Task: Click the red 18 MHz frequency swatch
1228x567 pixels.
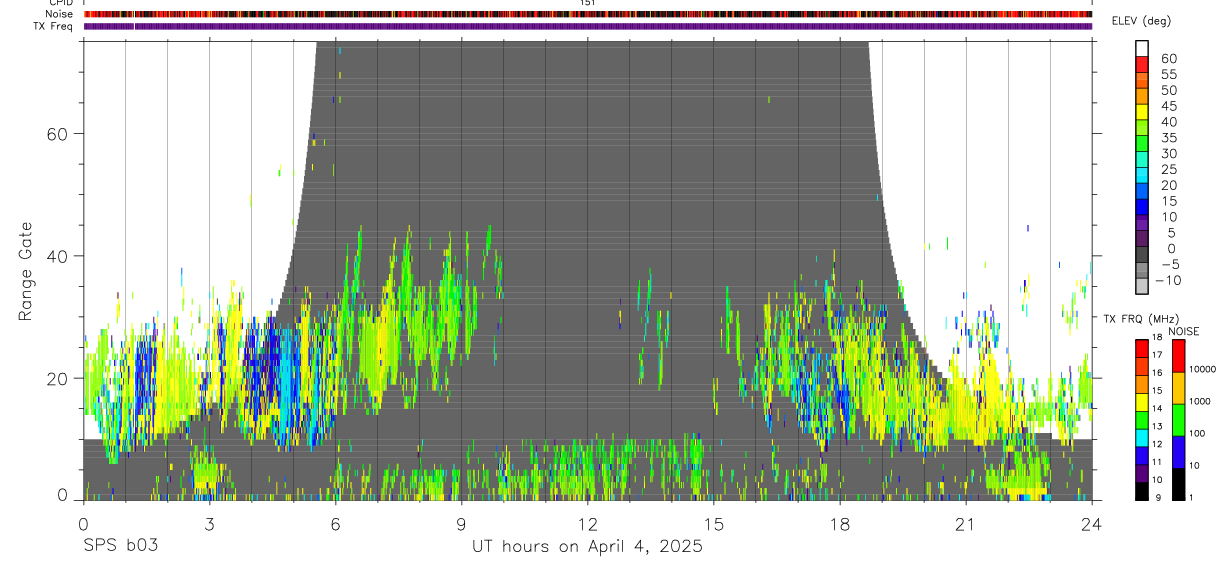Action: click(x=1141, y=348)
